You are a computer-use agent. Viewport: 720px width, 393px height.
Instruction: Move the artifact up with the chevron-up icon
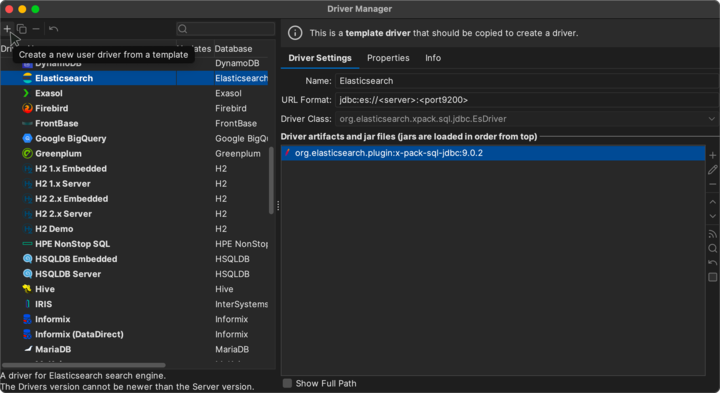(713, 202)
